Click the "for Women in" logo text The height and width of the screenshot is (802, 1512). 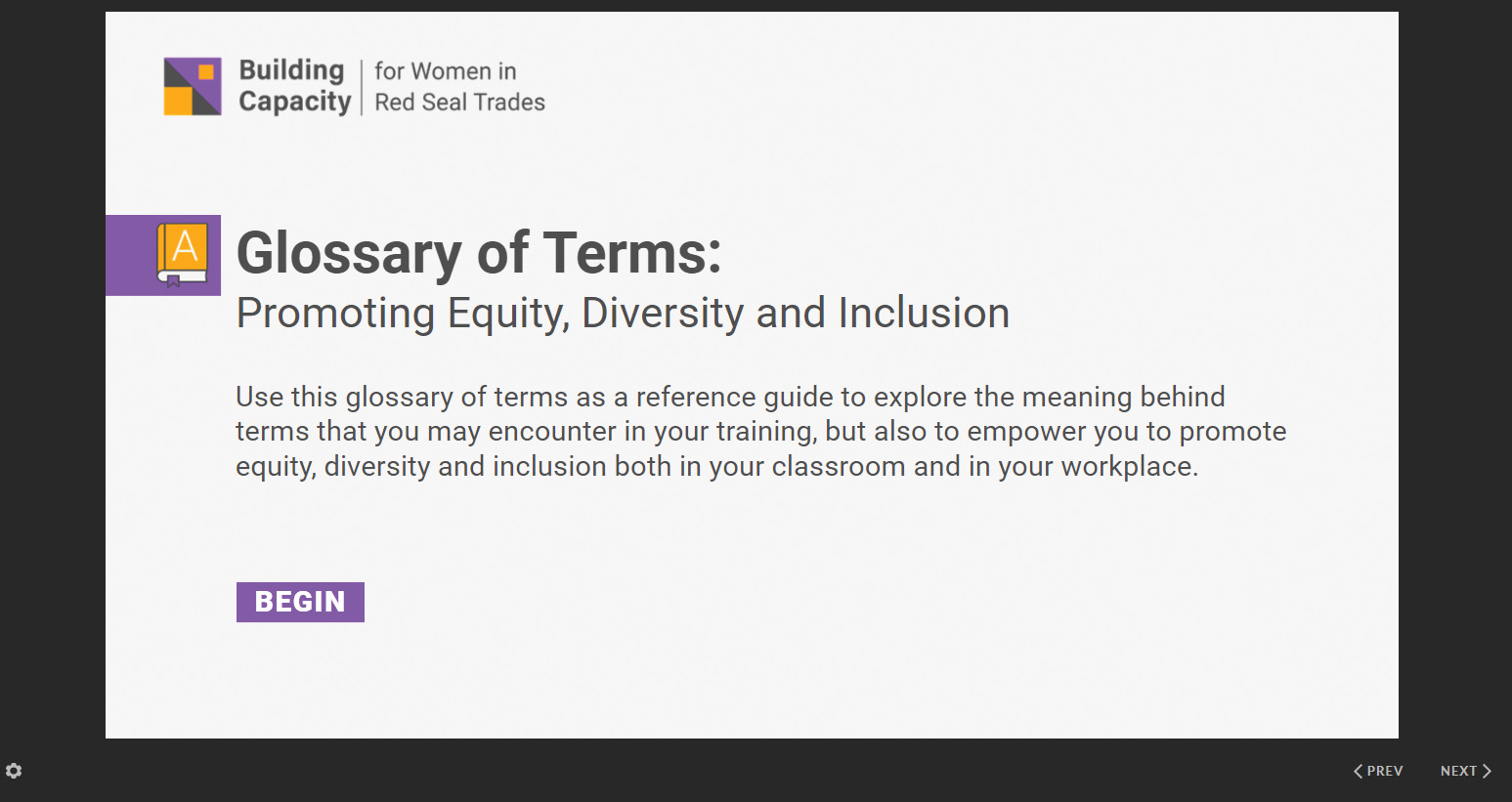click(445, 71)
